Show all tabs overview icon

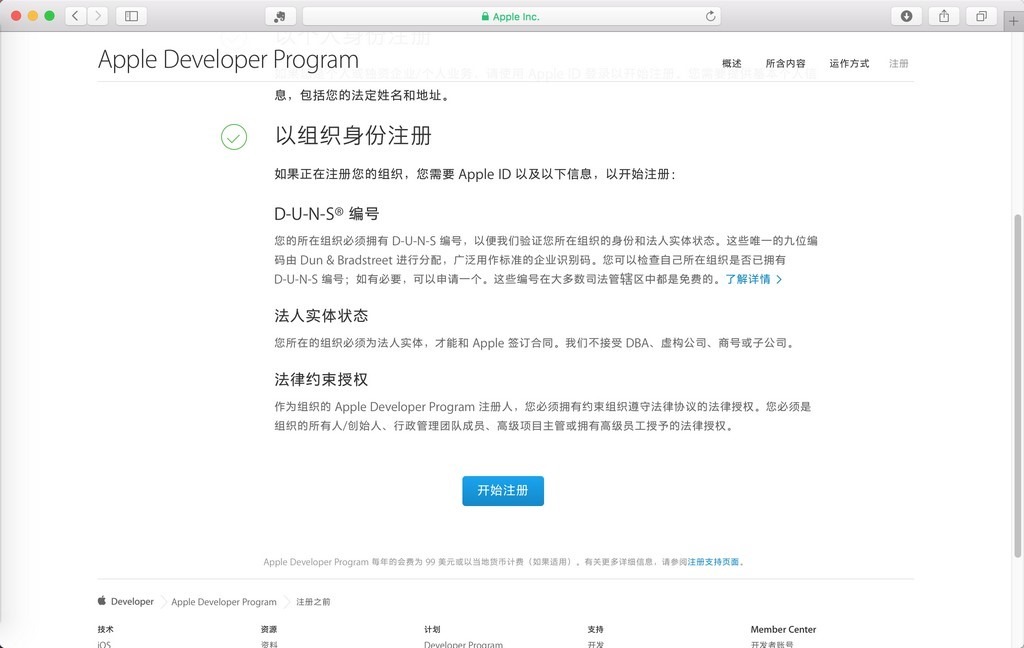coord(981,16)
